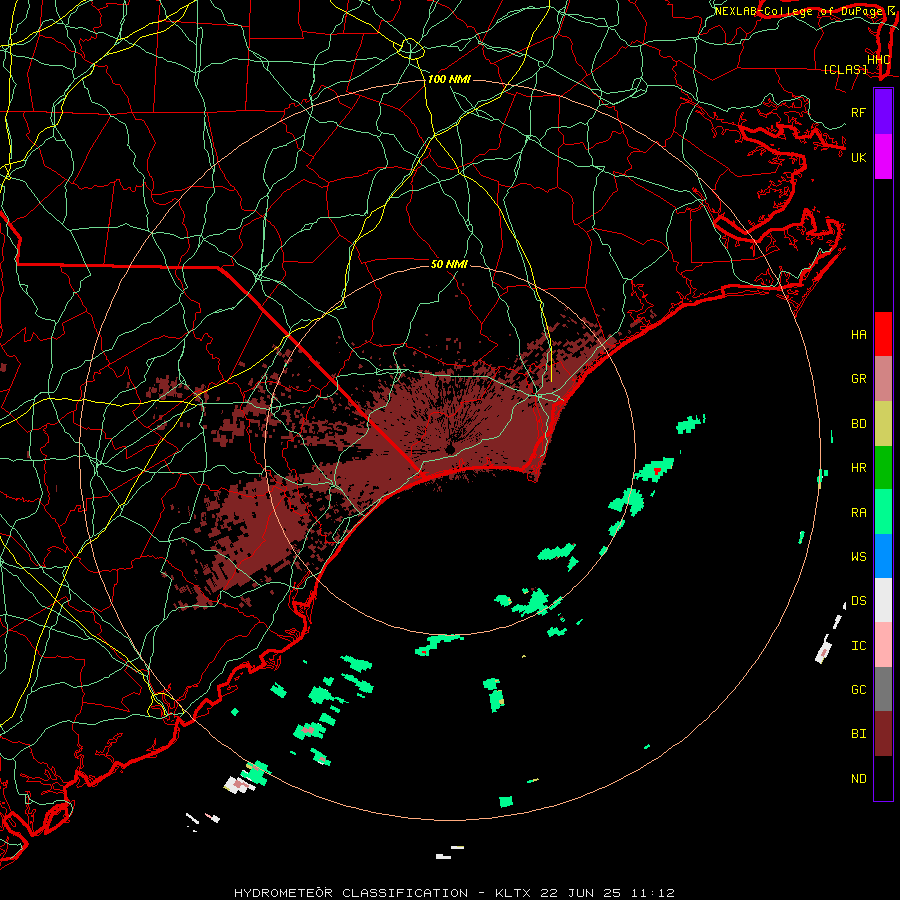Click the GR pink-brown legend swatch
This screenshot has height=900, width=900.
(x=883, y=379)
